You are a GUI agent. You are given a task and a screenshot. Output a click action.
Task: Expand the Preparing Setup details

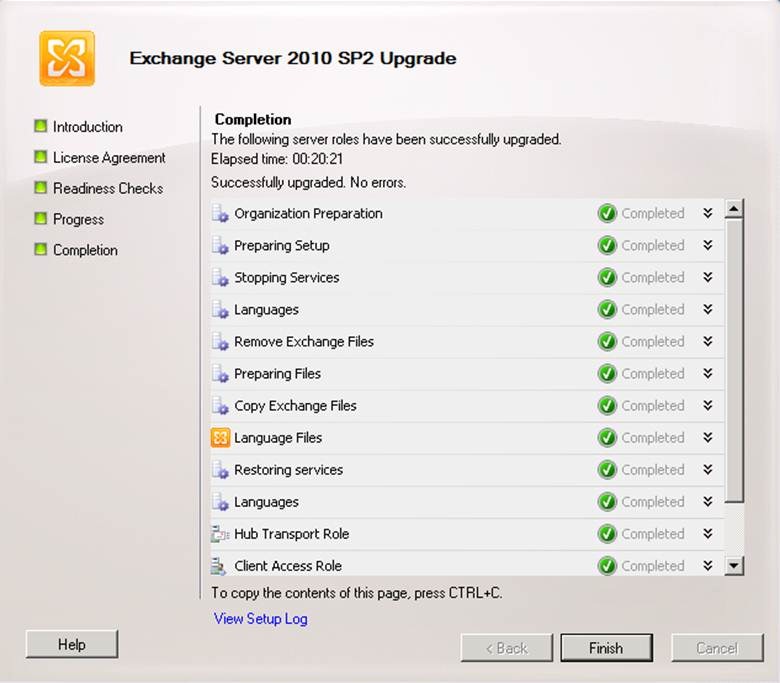[x=708, y=245]
